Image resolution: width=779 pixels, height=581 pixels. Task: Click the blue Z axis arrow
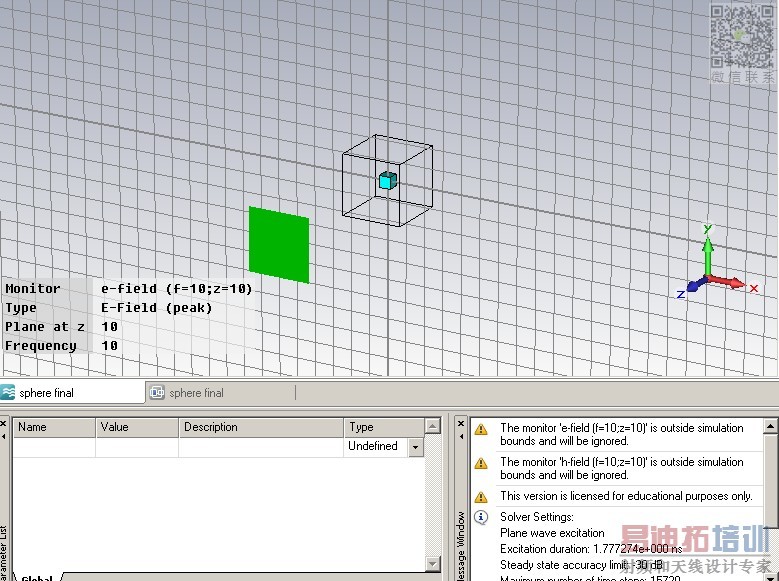(x=696, y=285)
